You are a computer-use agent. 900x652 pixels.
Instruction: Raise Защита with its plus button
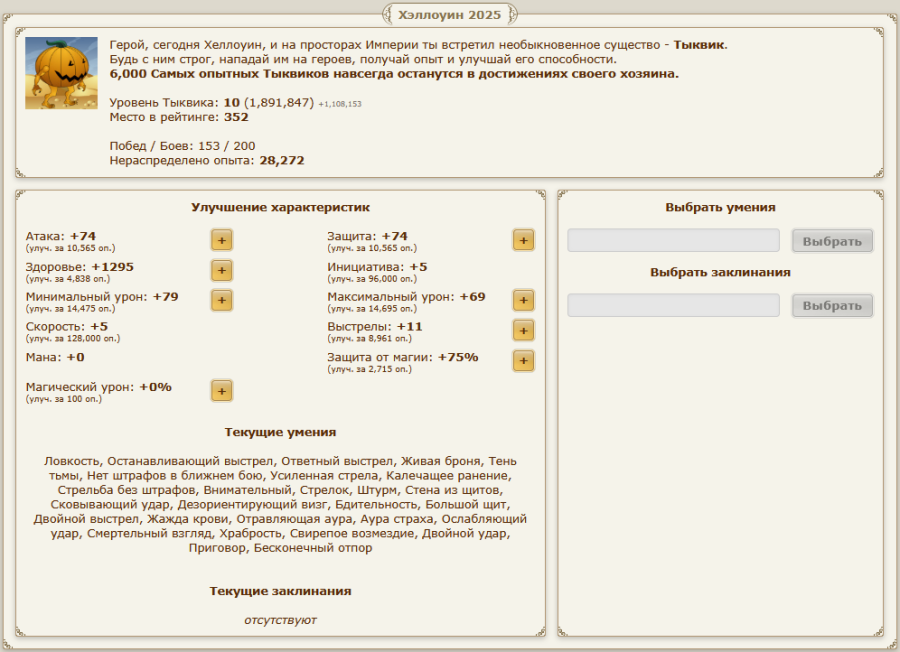point(523,240)
